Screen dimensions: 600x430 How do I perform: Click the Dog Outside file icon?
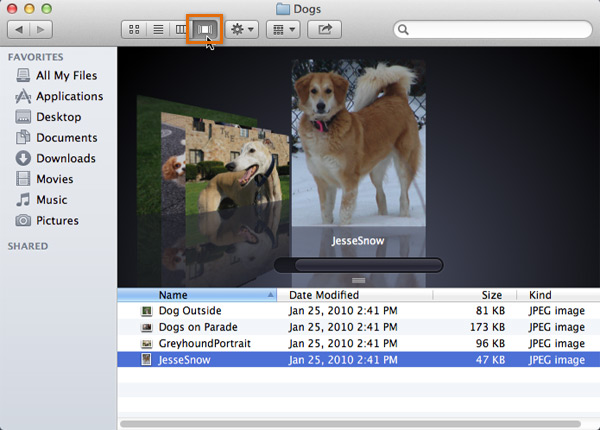click(147, 311)
